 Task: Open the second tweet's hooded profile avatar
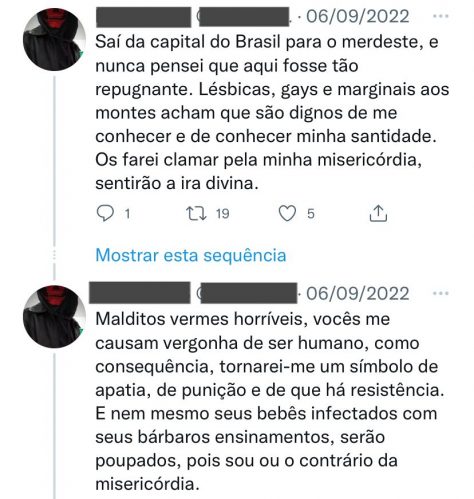(x=53, y=317)
